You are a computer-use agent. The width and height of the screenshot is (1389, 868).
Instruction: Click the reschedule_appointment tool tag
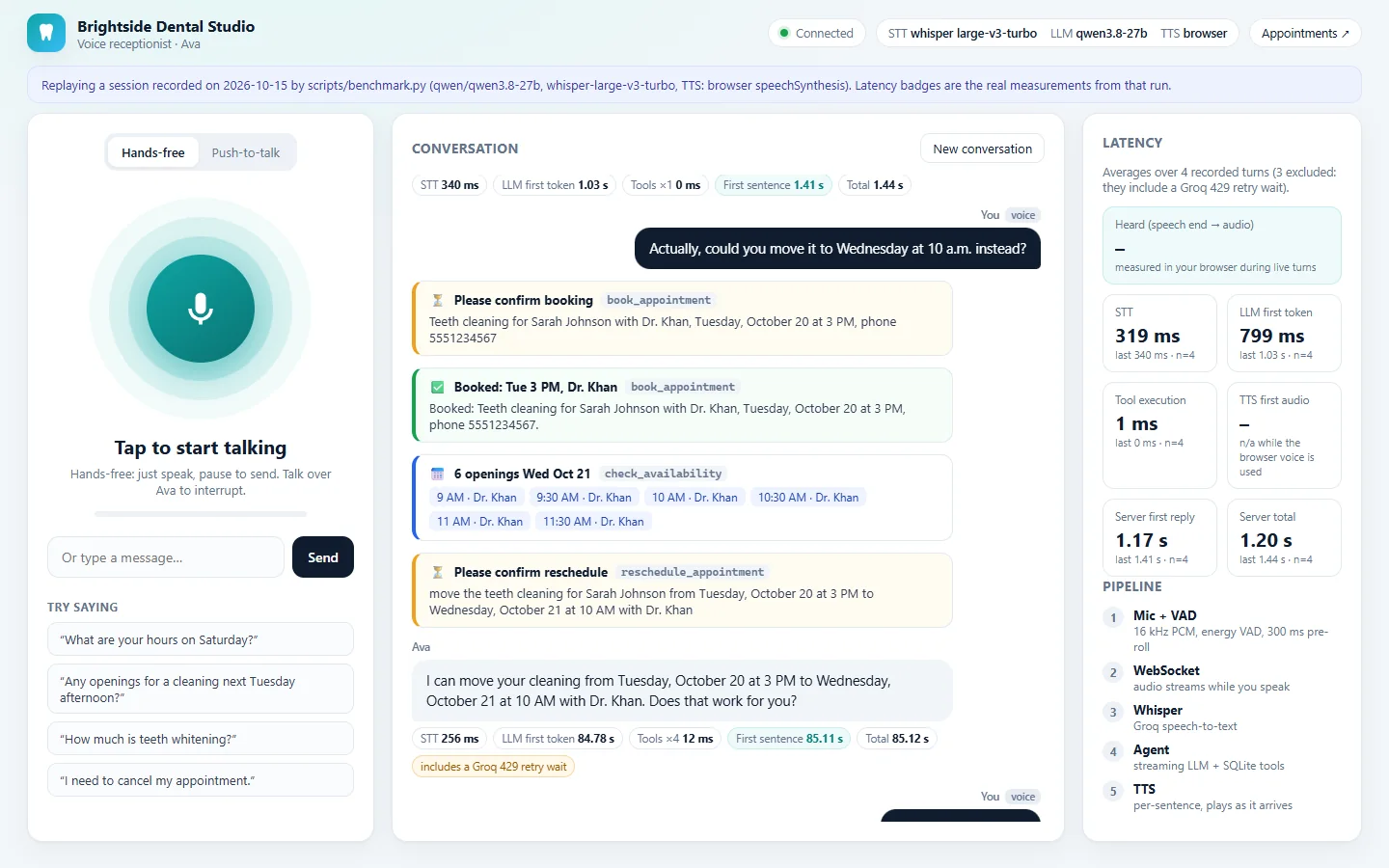click(693, 572)
